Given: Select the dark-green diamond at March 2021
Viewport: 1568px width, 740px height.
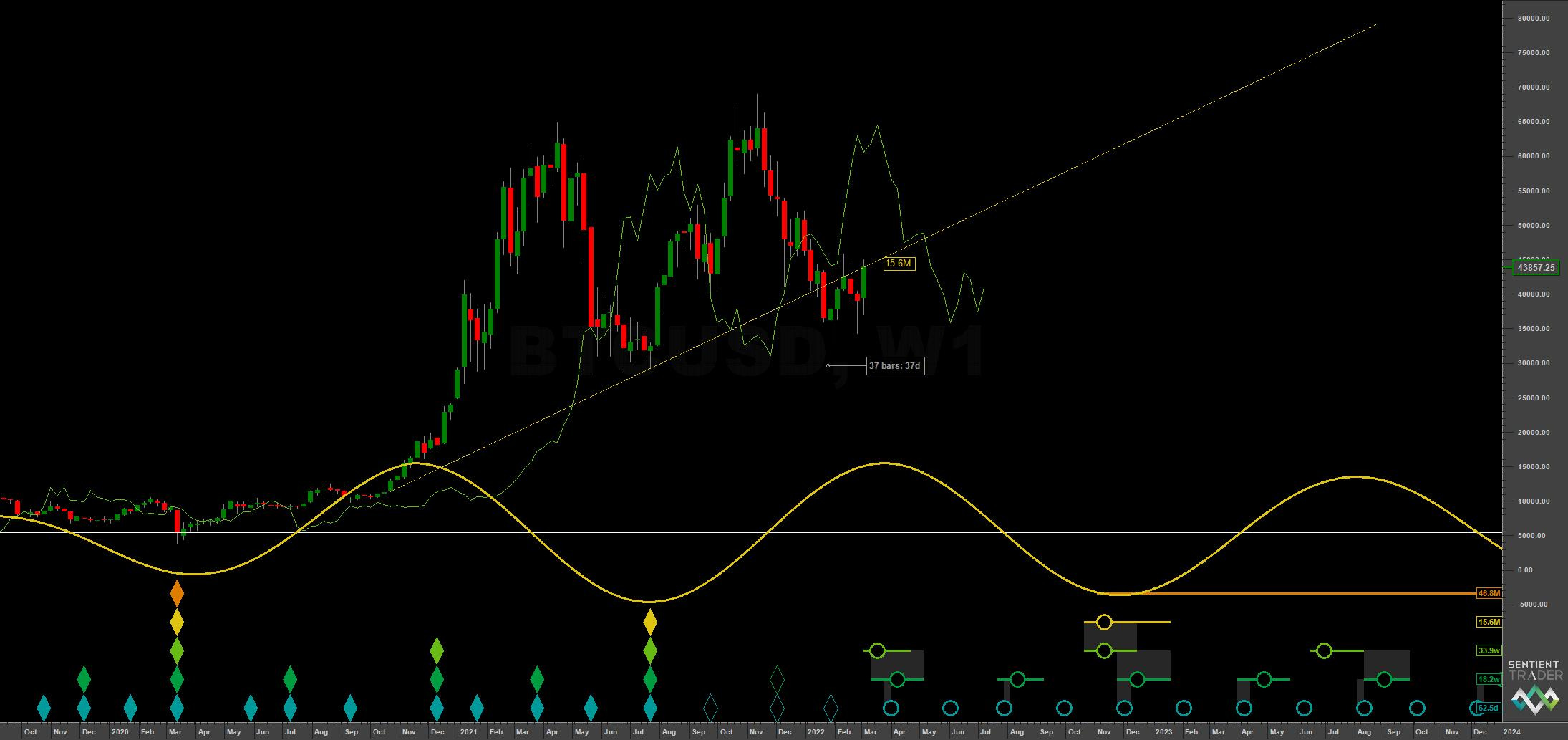Looking at the screenshot, I should (537, 678).
